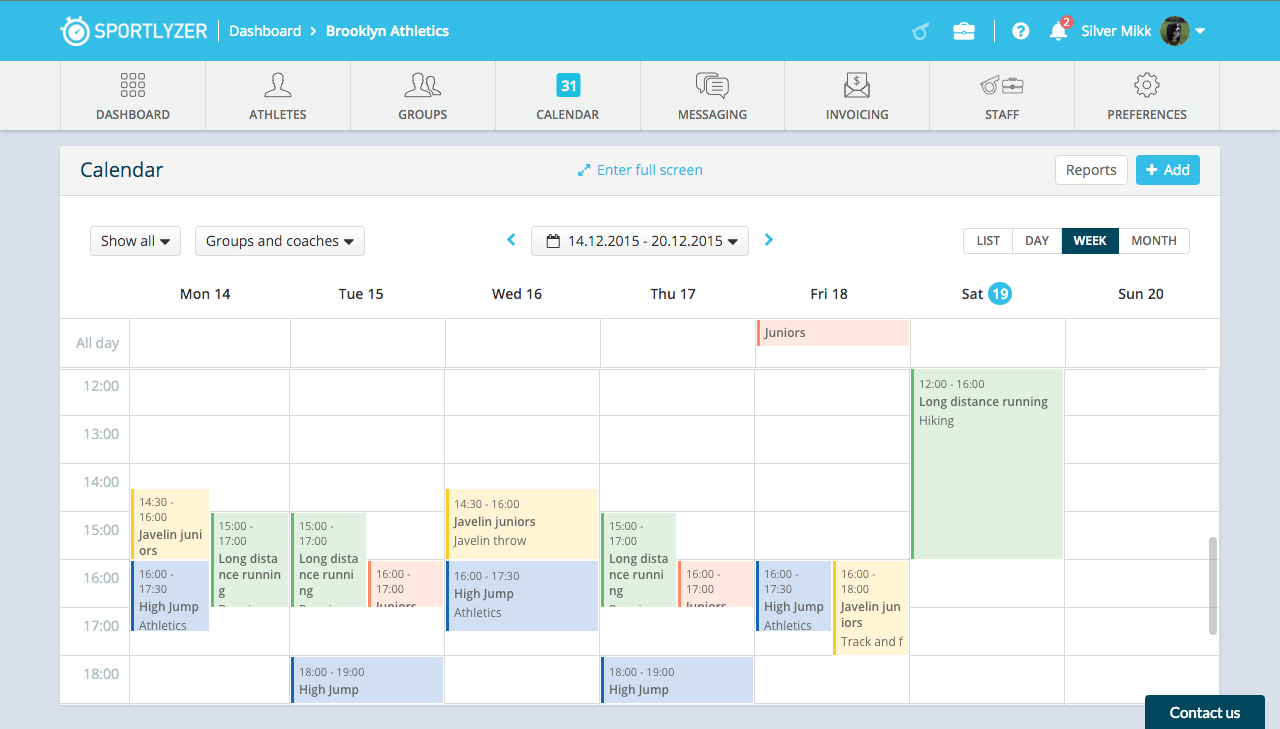Open Thursday 18:00 High Jump event
This screenshot has height=729, width=1280.
[x=677, y=680]
